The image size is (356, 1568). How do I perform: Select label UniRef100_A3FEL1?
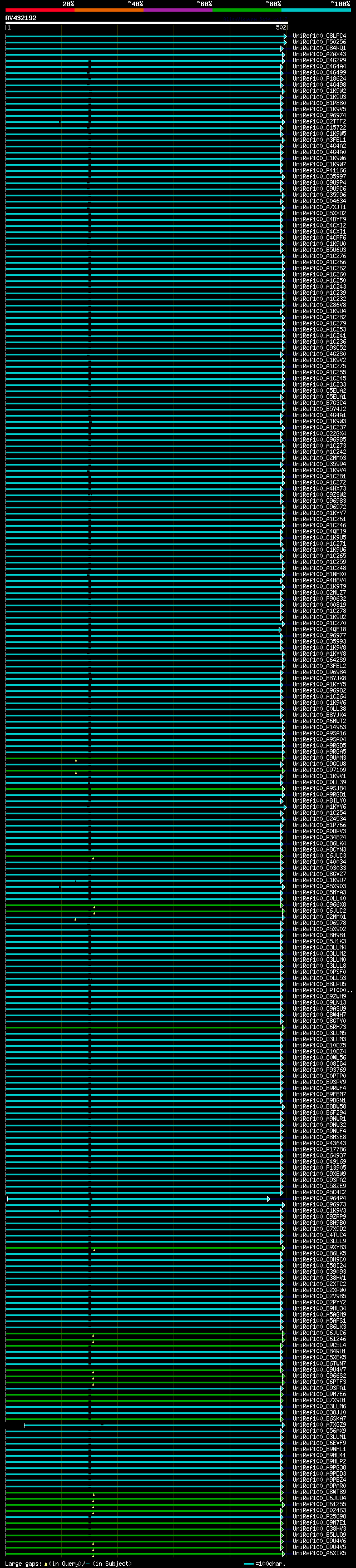(319, 140)
